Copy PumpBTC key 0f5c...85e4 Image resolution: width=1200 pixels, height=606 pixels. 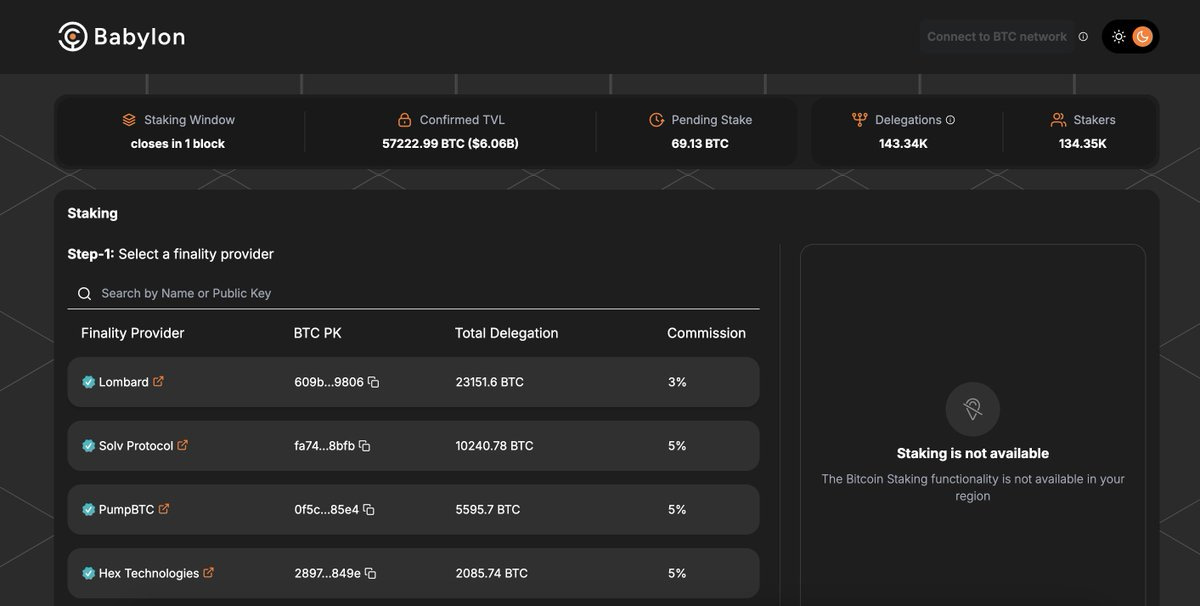pyautogui.click(x=368, y=510)
